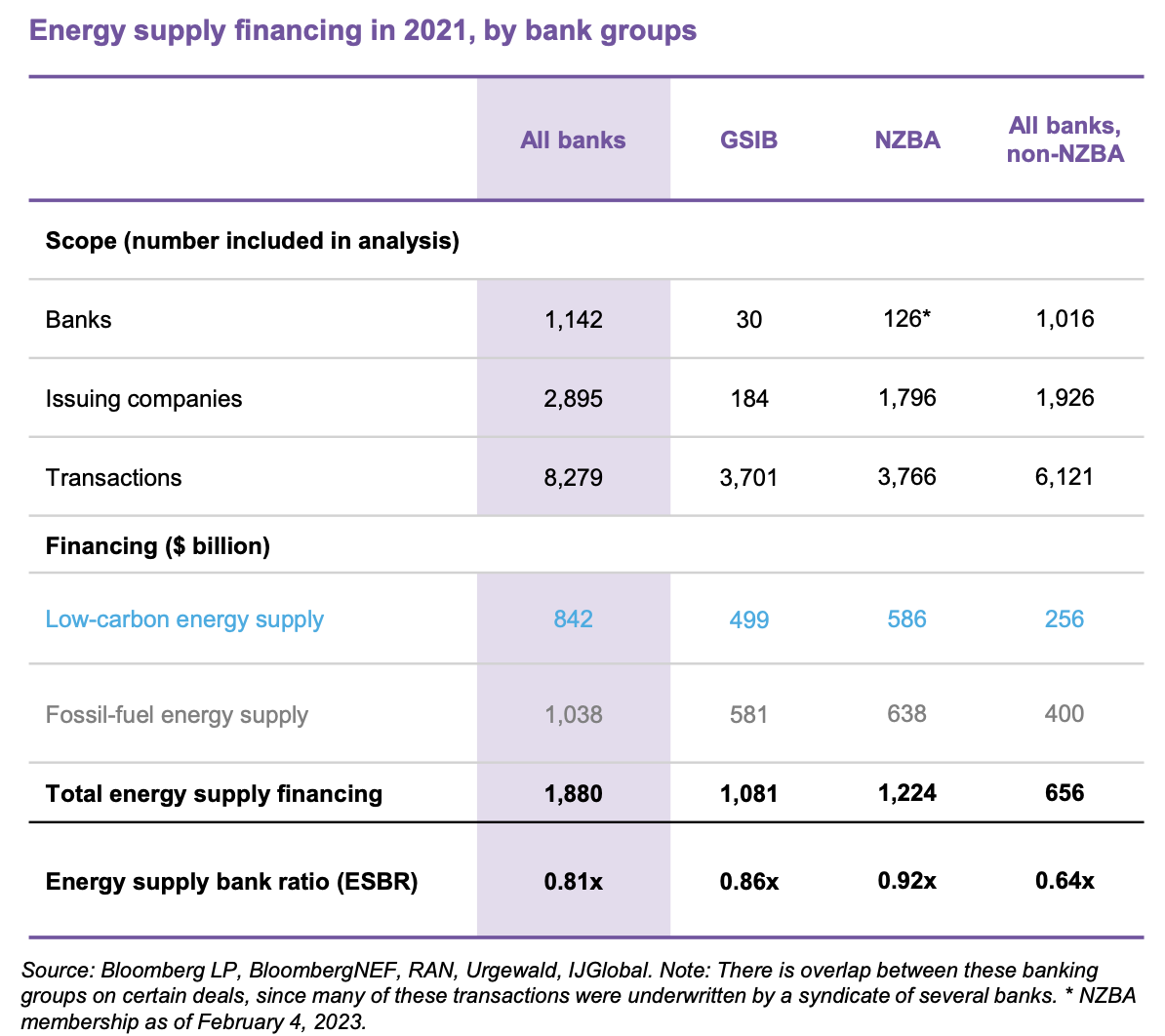Click the 'Scope (number included in analysis)' heading
This screenshot has height=1036, width=1165.
[x=252, y=240]
